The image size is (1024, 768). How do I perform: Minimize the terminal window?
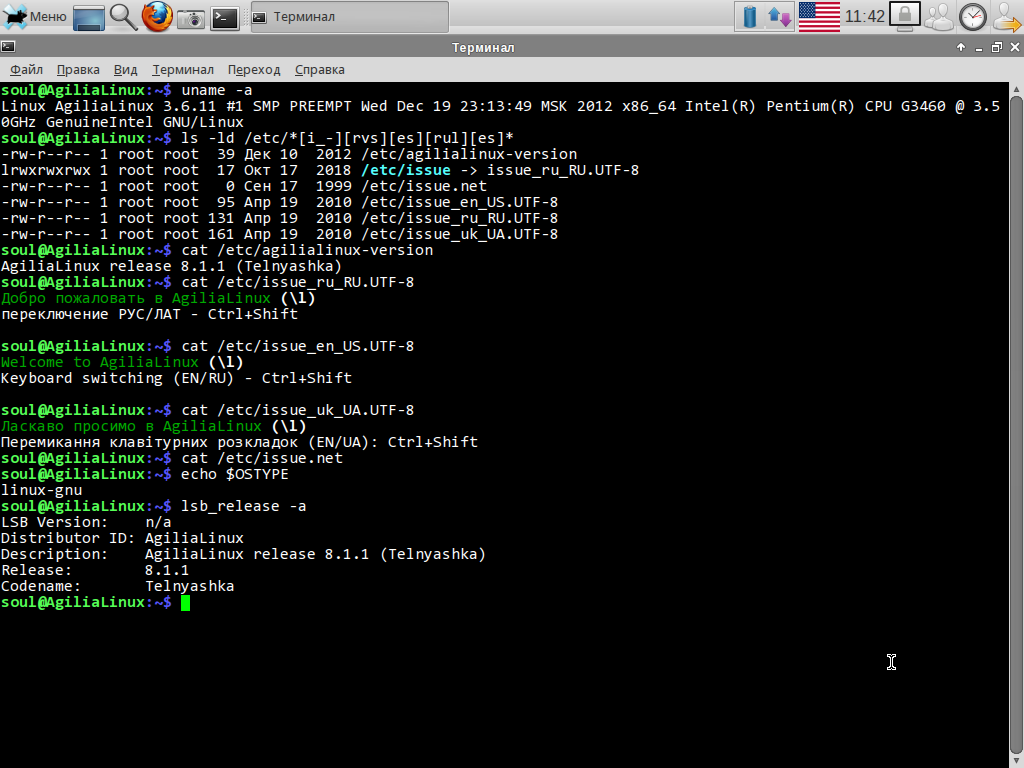tap(979, 48)
